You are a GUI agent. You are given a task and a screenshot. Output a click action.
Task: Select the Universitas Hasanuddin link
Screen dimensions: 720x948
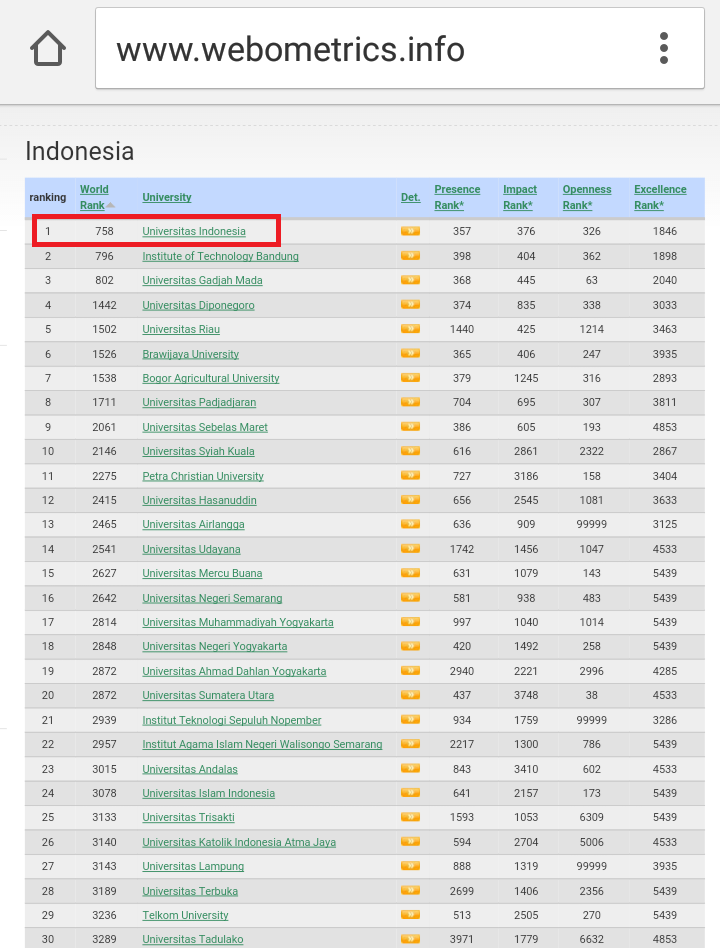point(199,500)
